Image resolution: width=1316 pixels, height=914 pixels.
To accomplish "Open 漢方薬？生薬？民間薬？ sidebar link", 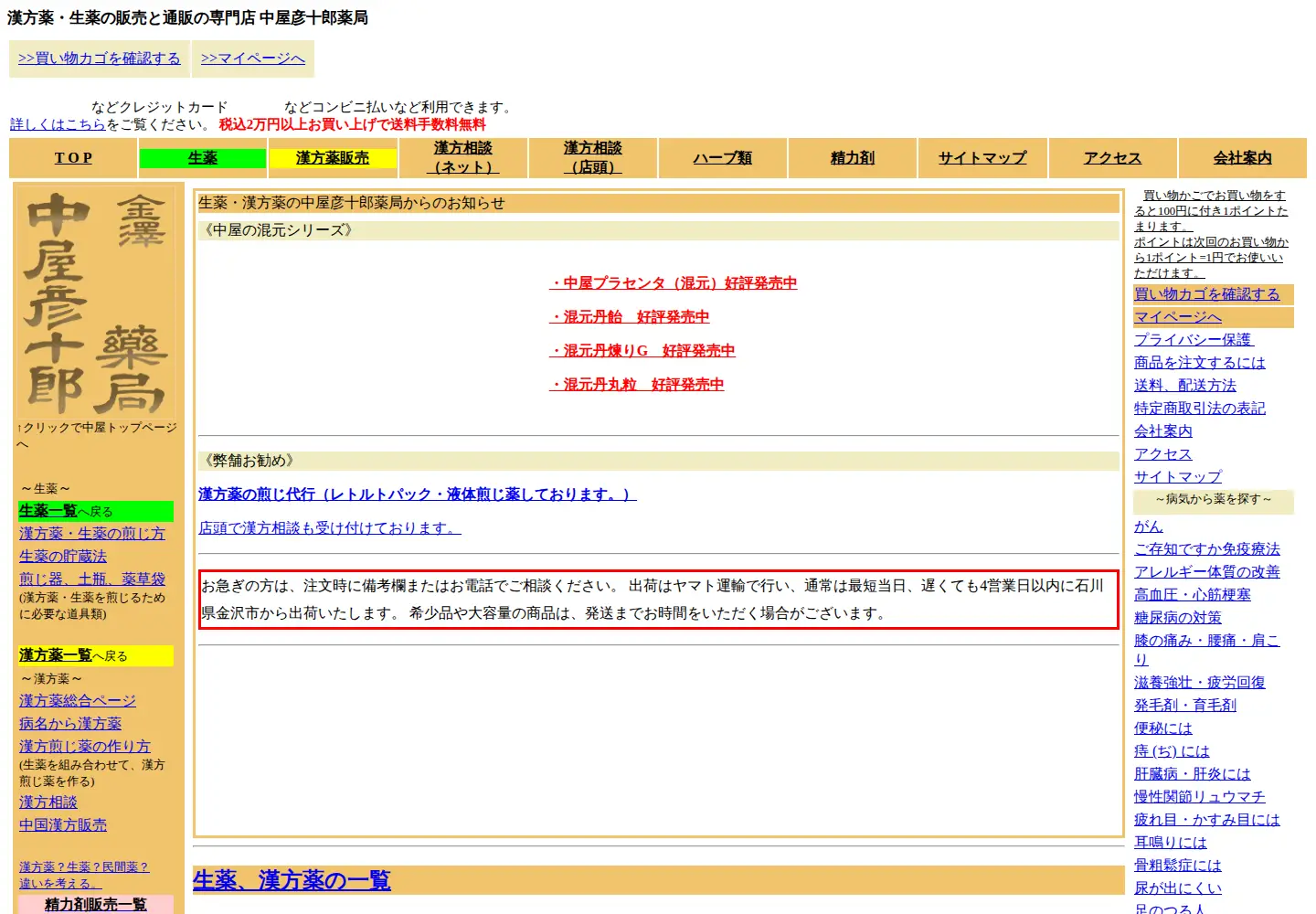I will 83,875.
